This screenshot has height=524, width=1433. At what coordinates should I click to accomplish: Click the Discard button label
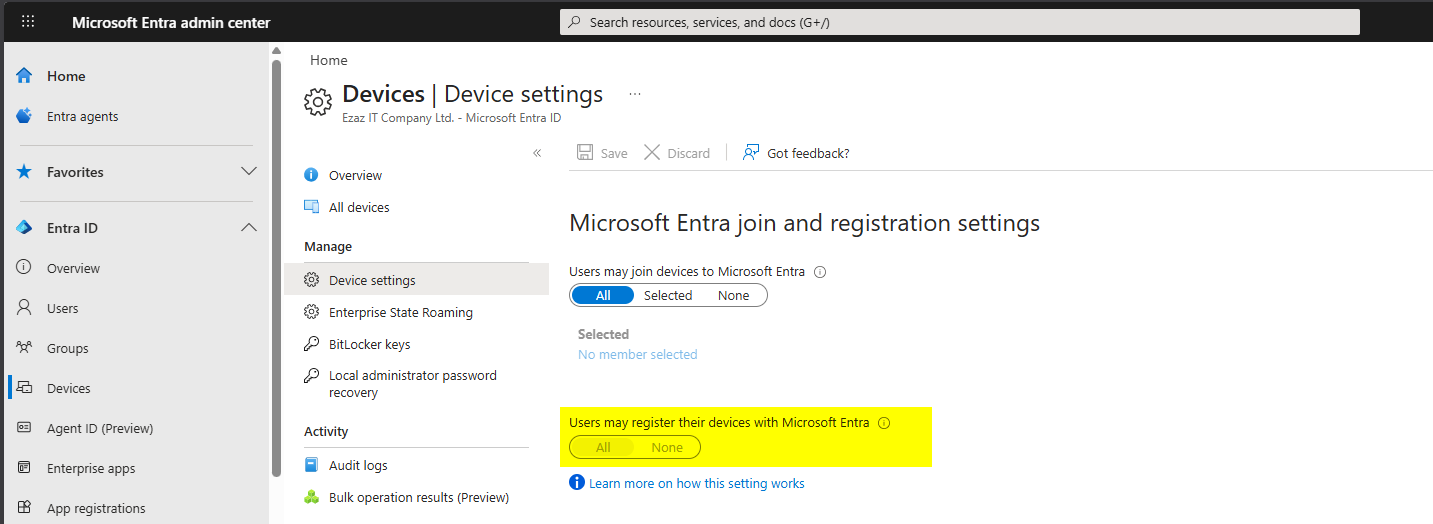pyautogui.click(x=689, y=153)
